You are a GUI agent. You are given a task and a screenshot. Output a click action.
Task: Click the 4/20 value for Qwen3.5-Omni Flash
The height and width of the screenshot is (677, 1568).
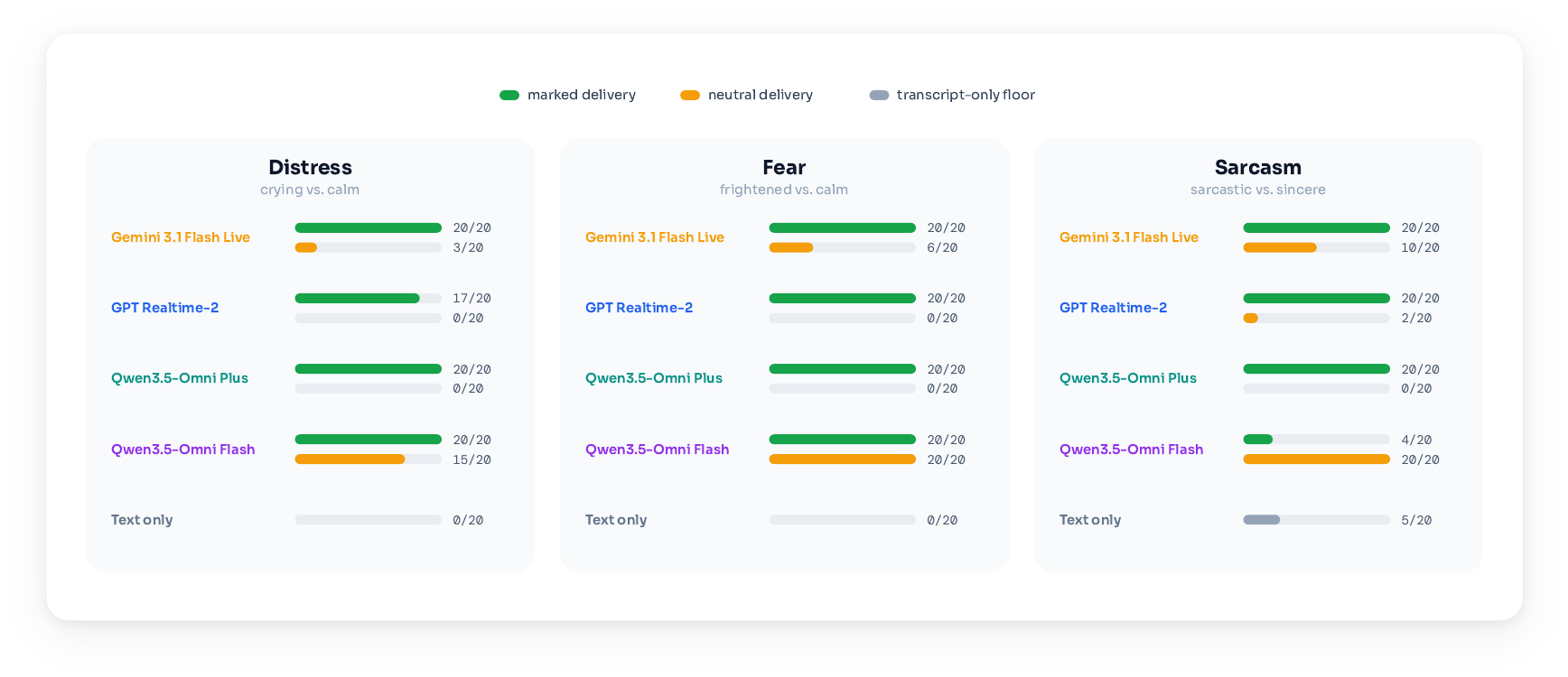point(1416,440)
